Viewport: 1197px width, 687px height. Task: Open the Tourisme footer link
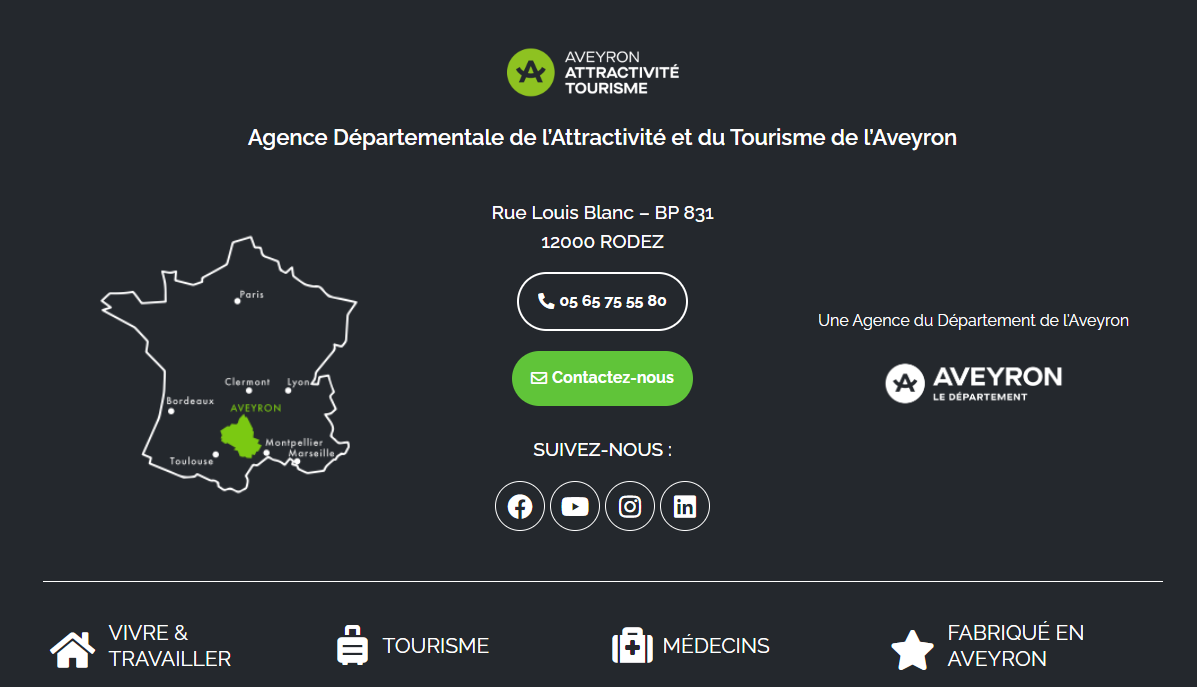(x=435, y=646)
